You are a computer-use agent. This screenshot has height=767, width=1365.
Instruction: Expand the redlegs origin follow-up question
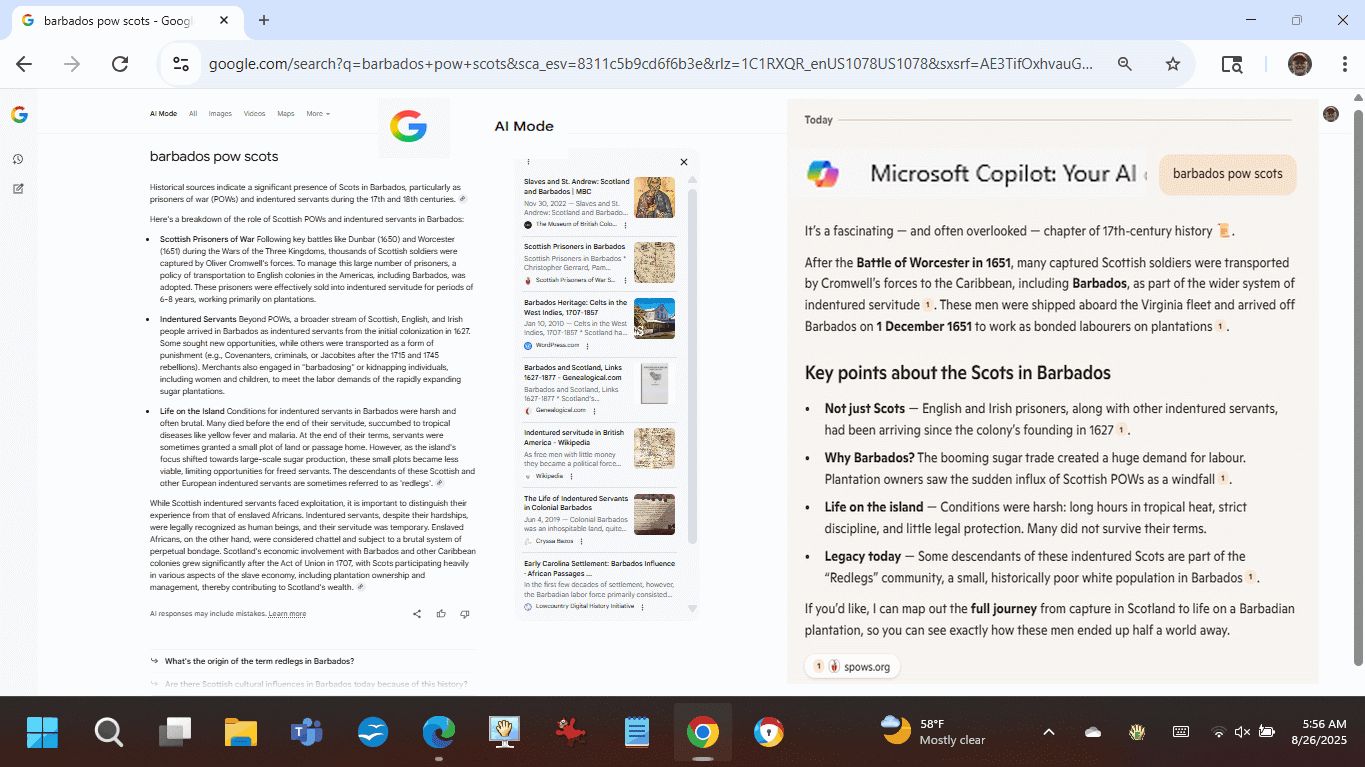click(259, 661)
